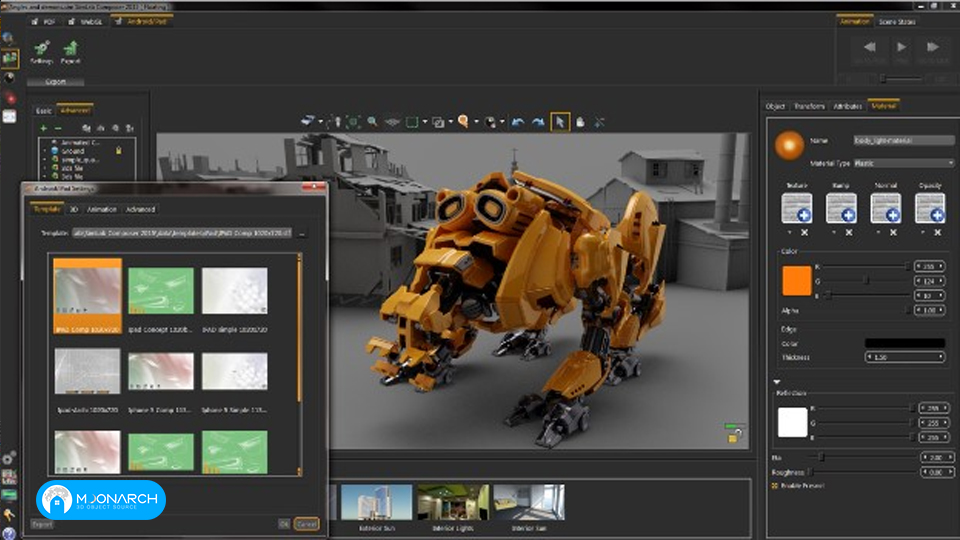This screenshot has height=540, width=960.
Task: Select the highlighted export workbench sidebar icon
Action: coord(9,58)
